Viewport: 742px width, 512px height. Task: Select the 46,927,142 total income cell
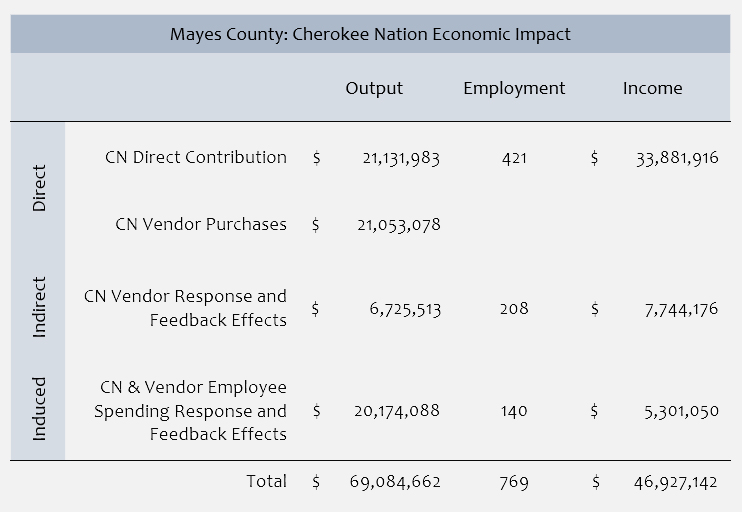pos(677,483)
